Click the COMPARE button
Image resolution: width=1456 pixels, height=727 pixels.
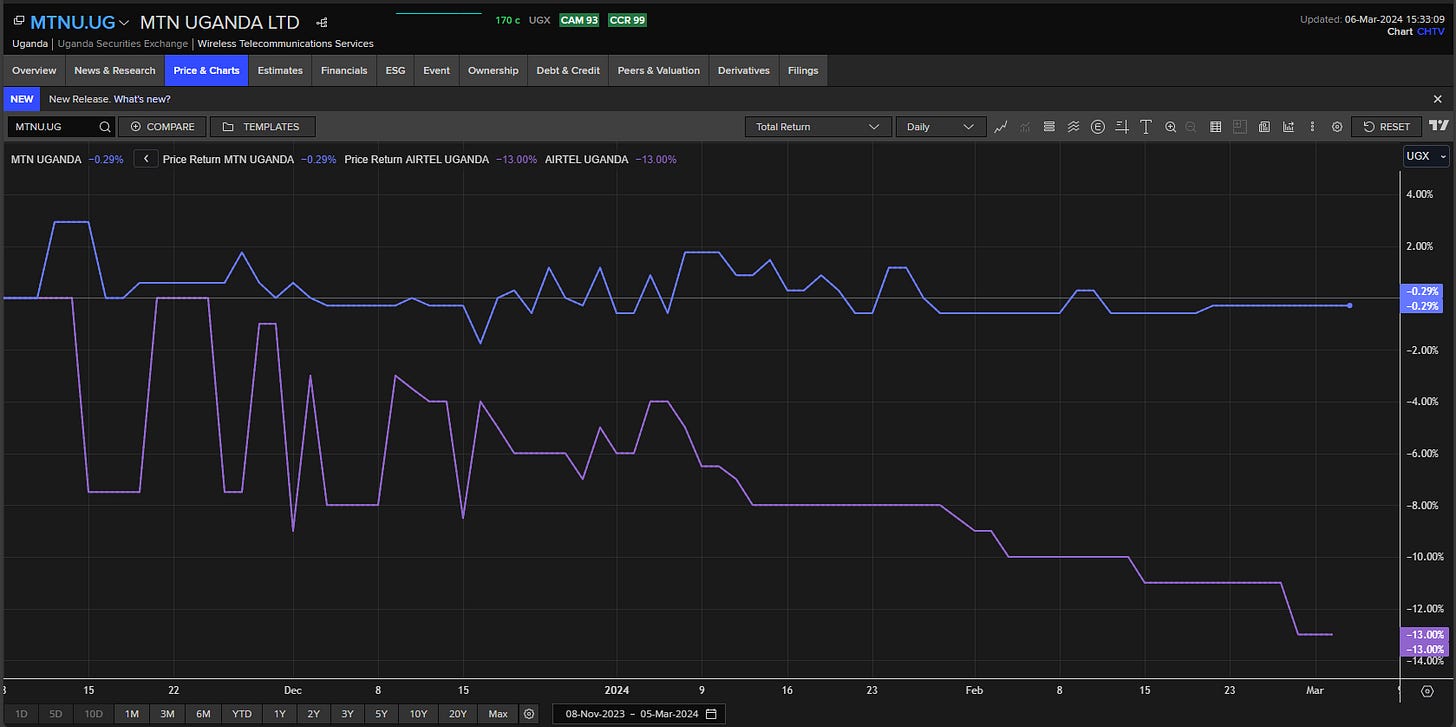pos(162,127)
